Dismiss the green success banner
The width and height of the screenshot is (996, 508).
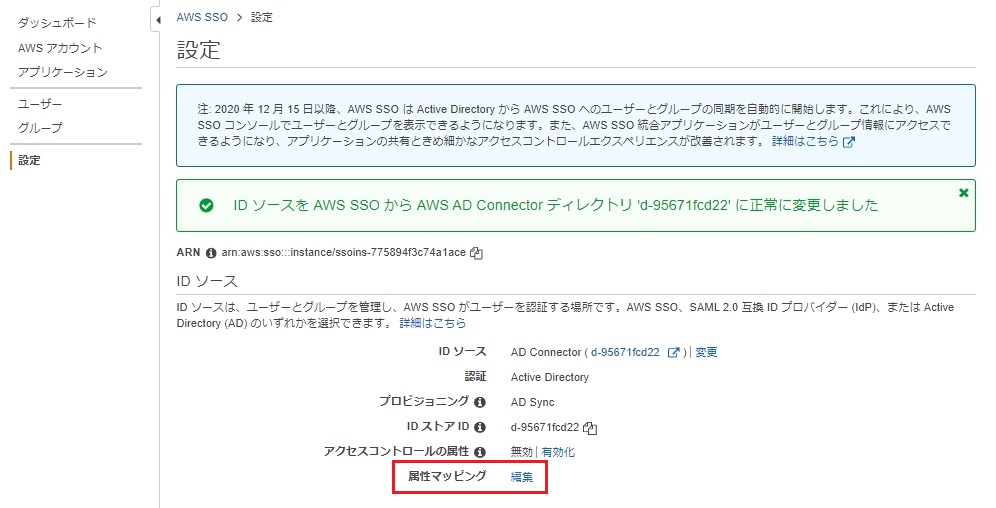coord(964,192)
